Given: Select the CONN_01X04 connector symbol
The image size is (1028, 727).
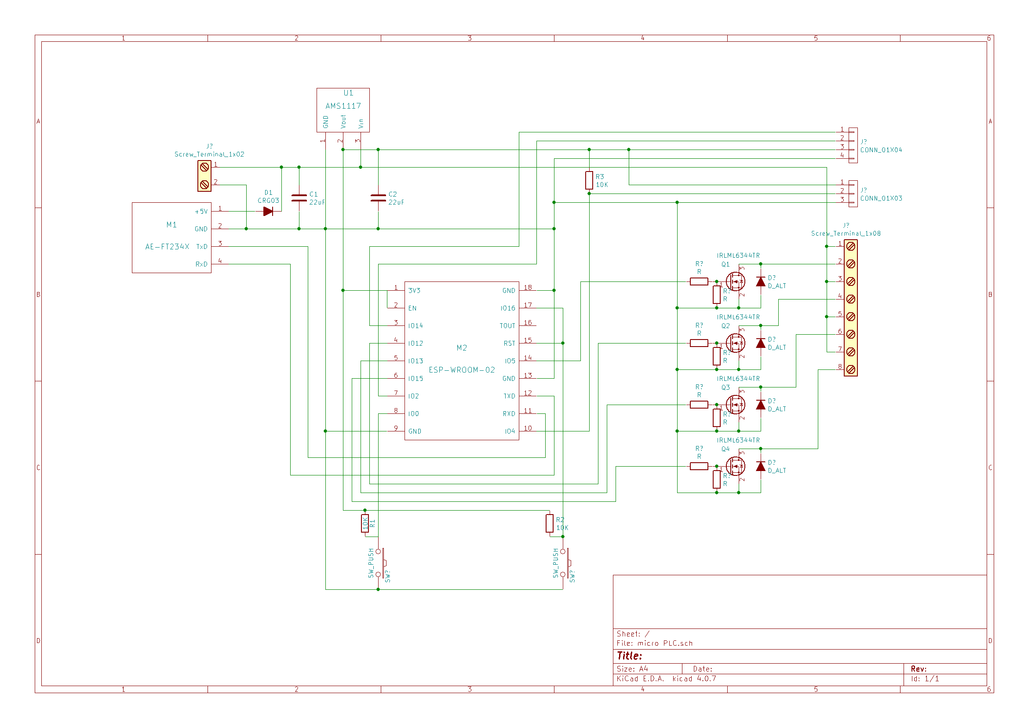Looking at the screenshot, I should (852, 144).
